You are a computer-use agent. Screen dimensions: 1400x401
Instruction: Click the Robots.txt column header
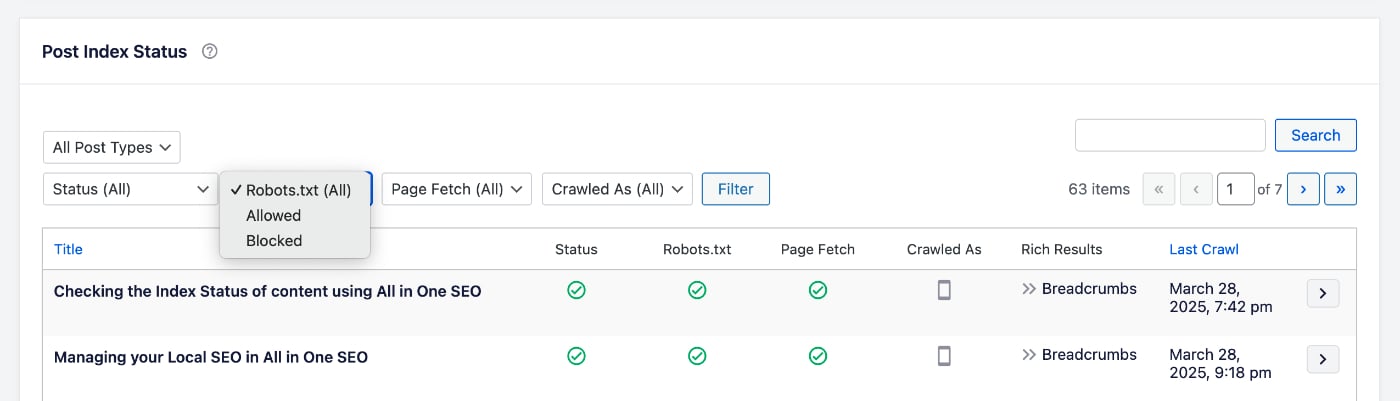pos(697,249)
